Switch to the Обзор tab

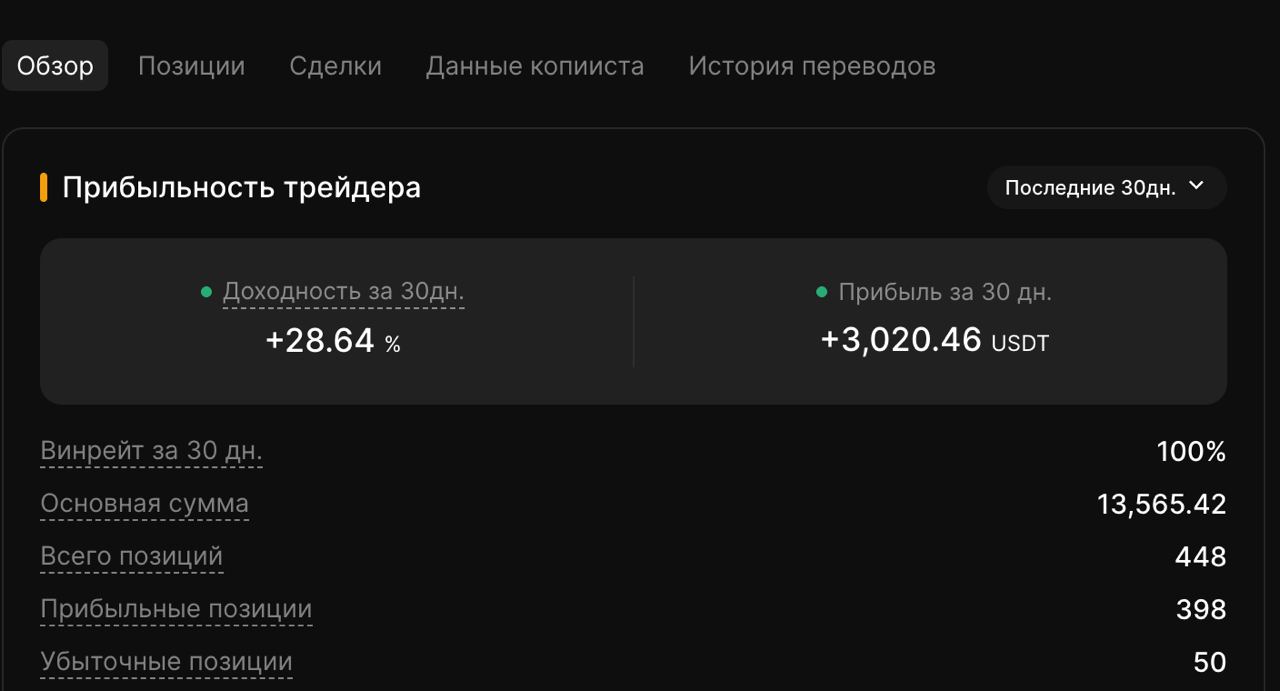click(x=55, y=66)
